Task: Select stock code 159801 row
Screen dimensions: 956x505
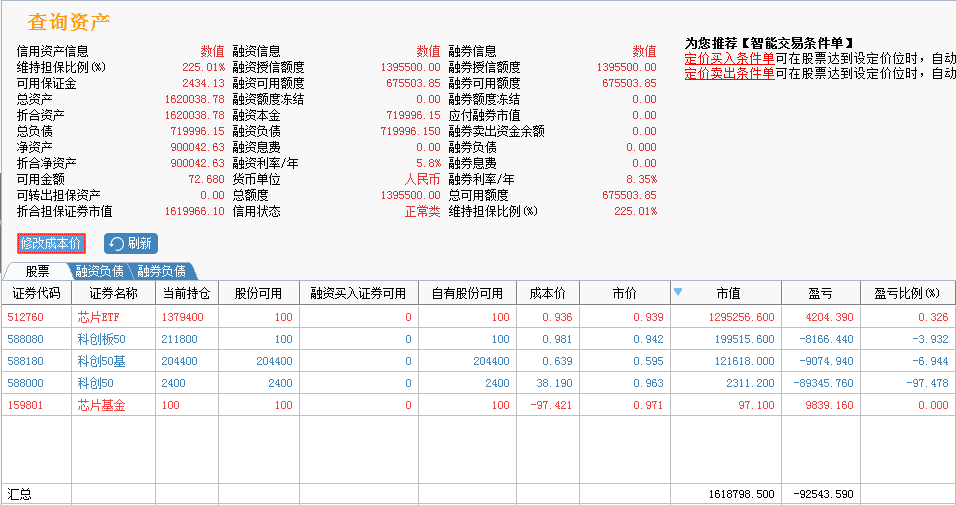Action: point(478,405)
